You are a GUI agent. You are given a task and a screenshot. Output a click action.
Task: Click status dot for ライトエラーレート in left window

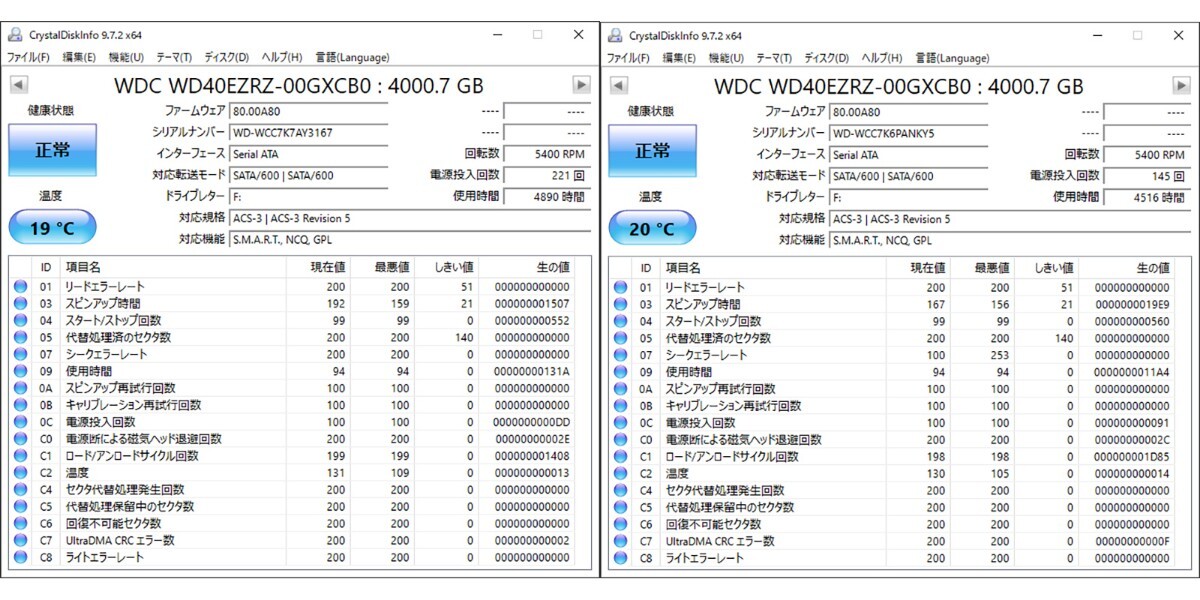(20, 558)
